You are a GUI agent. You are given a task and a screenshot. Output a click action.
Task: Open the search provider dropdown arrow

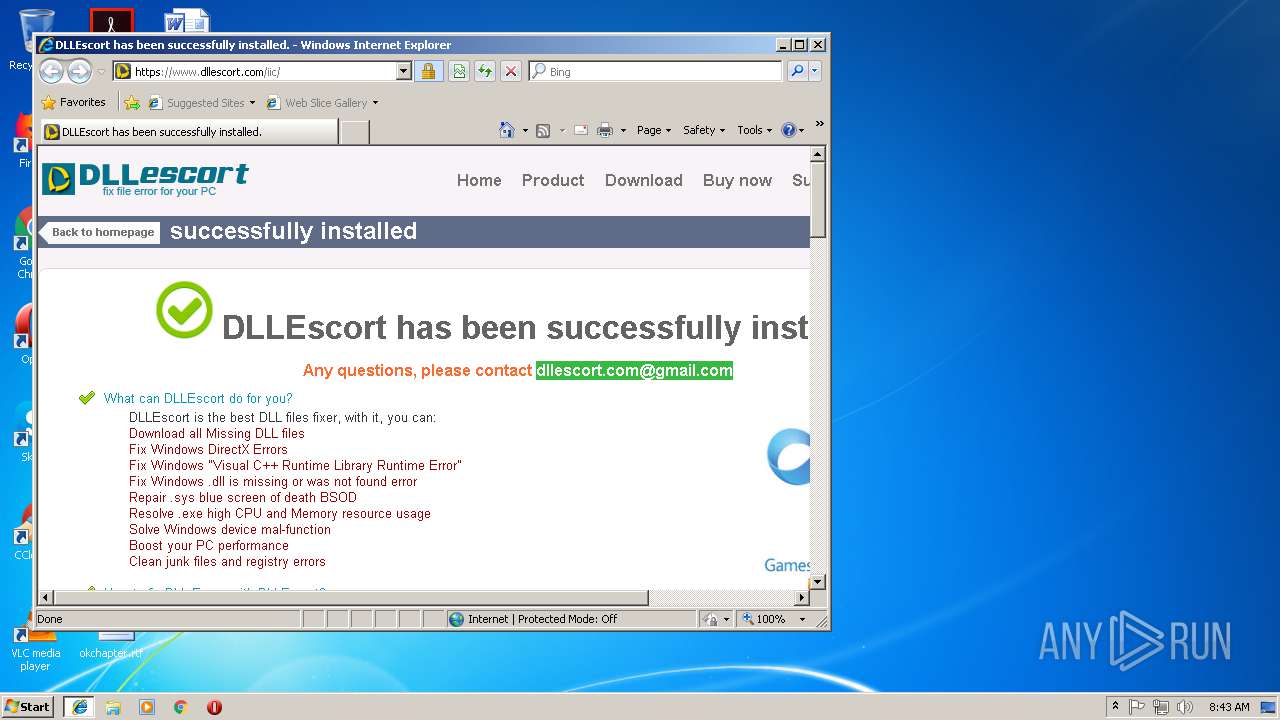(x=815, y=71)
